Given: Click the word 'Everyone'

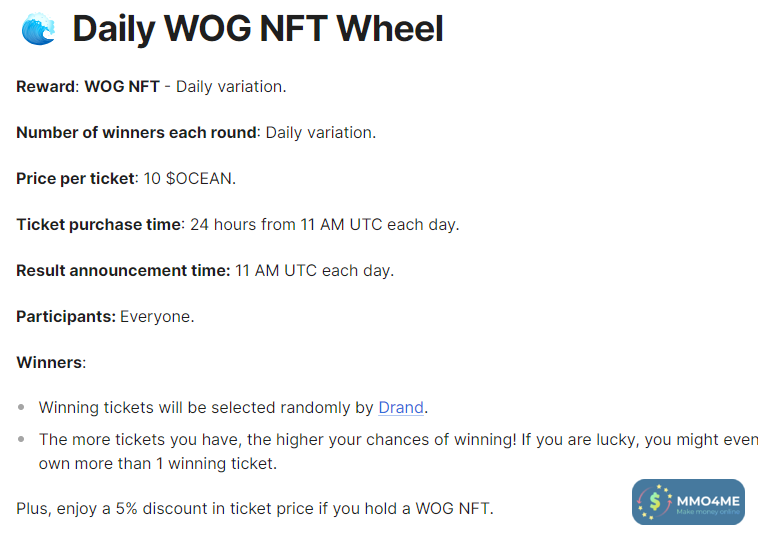Looking at the screenshot, I should click(x=156, y=316).
